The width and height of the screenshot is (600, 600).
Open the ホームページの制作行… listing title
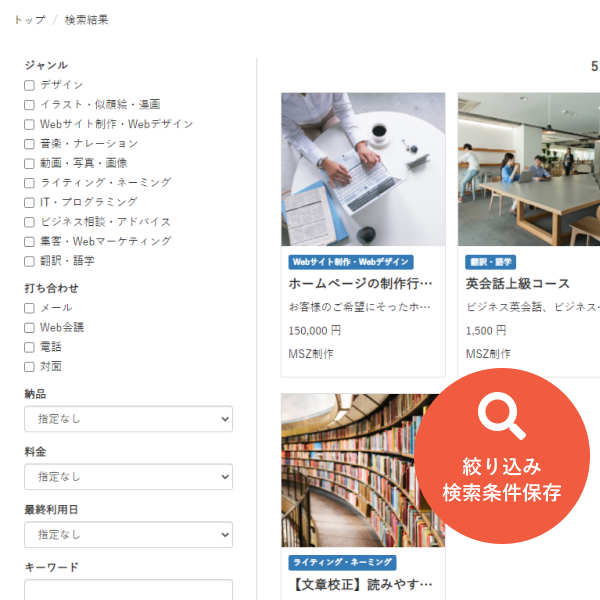tap(360, 284)
